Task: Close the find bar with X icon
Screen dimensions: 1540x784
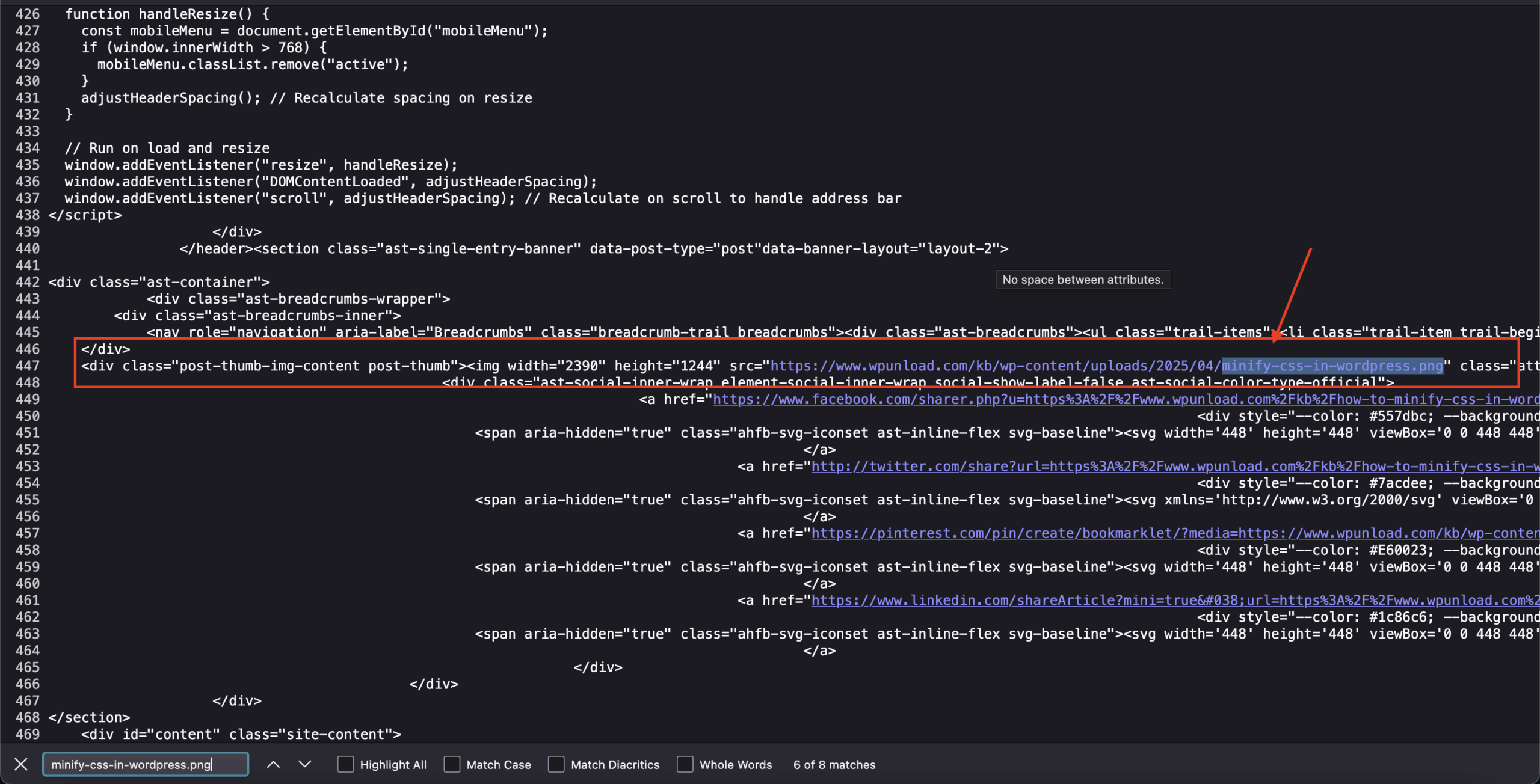Action: [x=21, y=764]
